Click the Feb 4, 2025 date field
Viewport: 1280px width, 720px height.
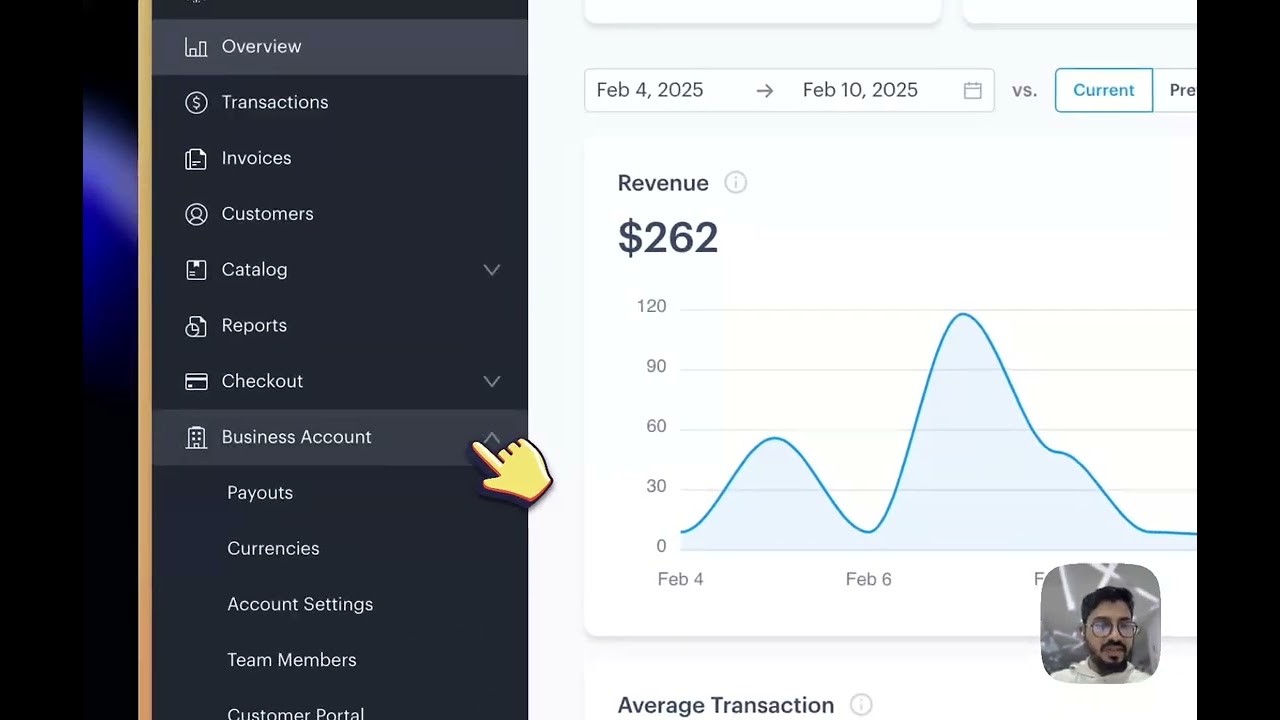click(650, 90)
